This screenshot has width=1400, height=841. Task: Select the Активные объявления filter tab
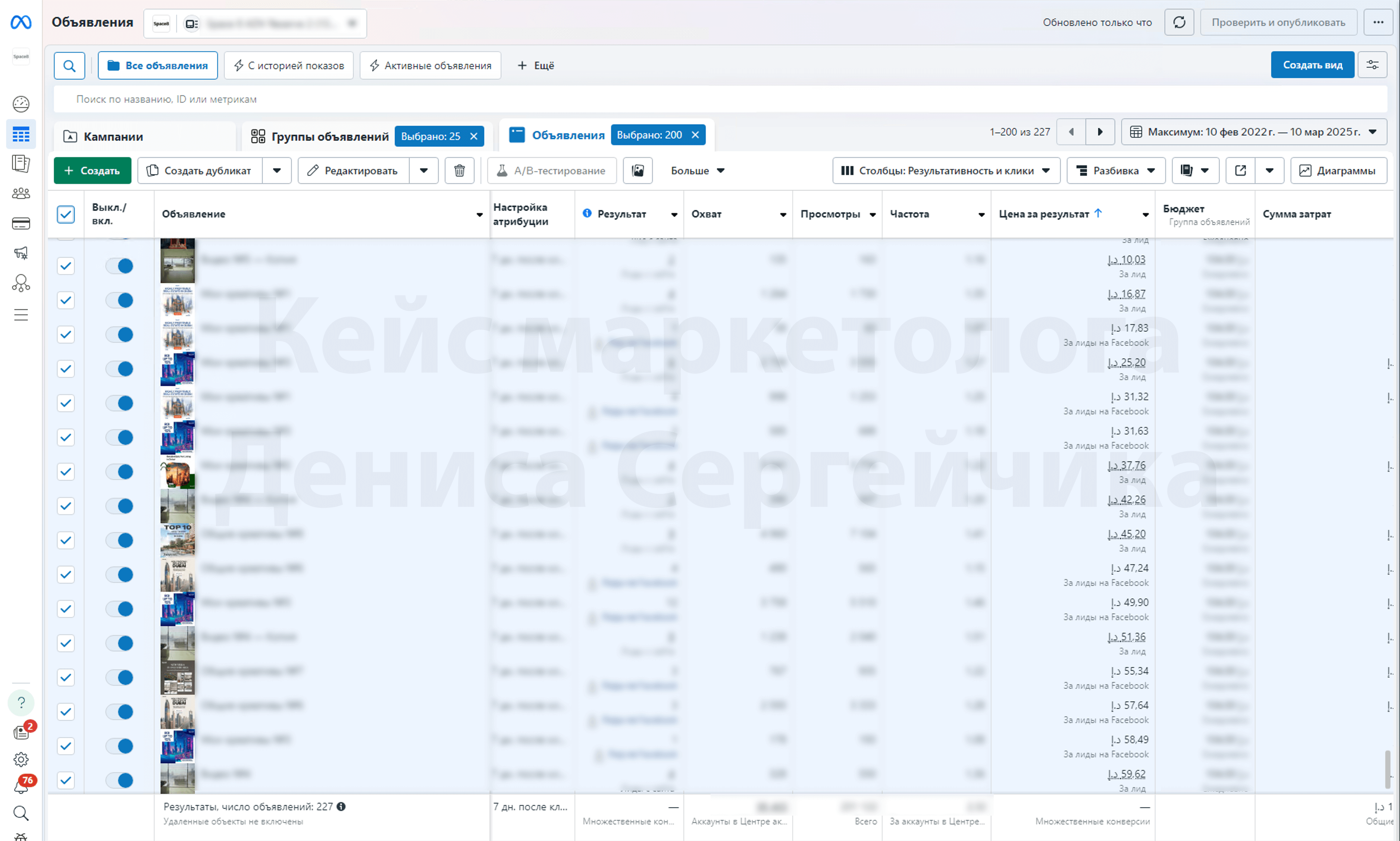(x=430, y=66)
